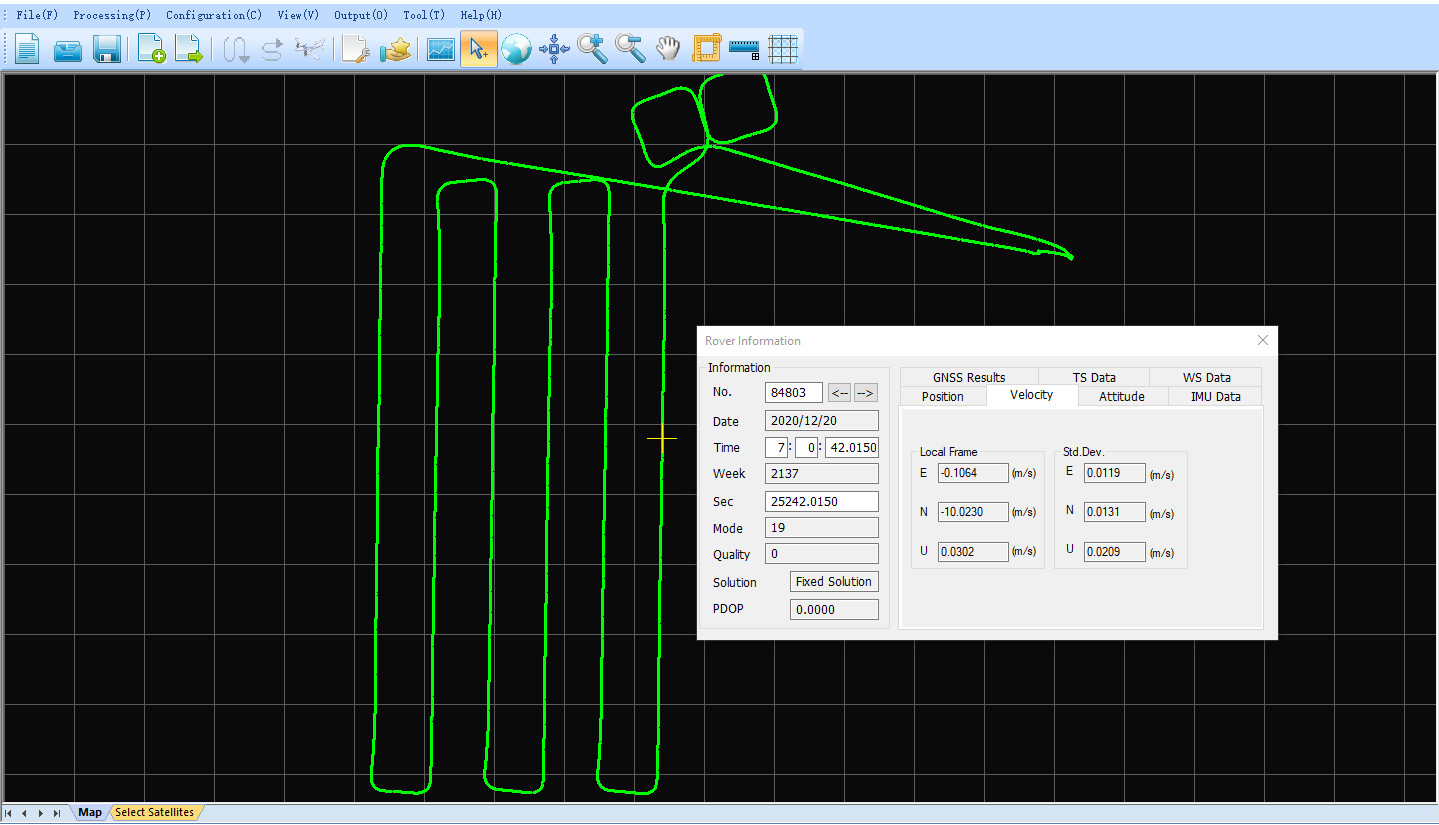Click Std.Dev. U value 0.0209

pyautogui.click(x=1115, y=551)
